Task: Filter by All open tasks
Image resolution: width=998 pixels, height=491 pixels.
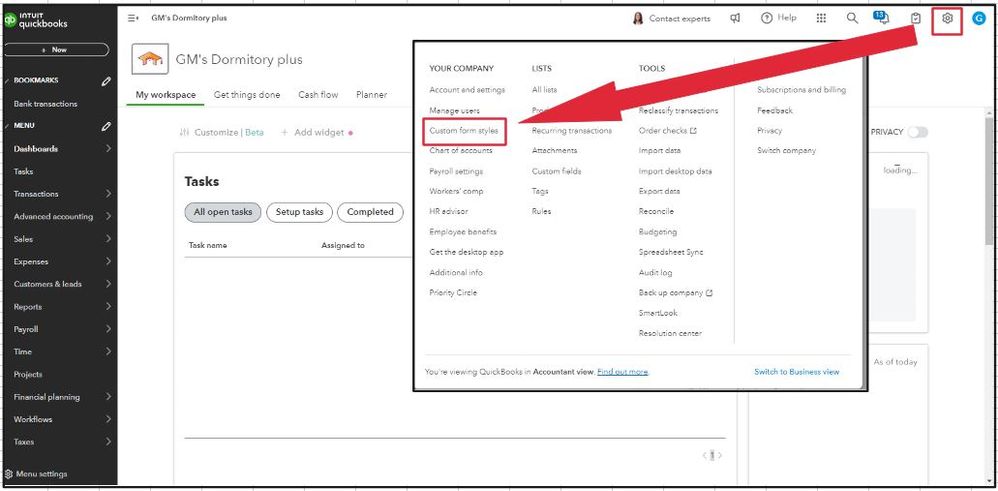Action: (x=223, y=212)
